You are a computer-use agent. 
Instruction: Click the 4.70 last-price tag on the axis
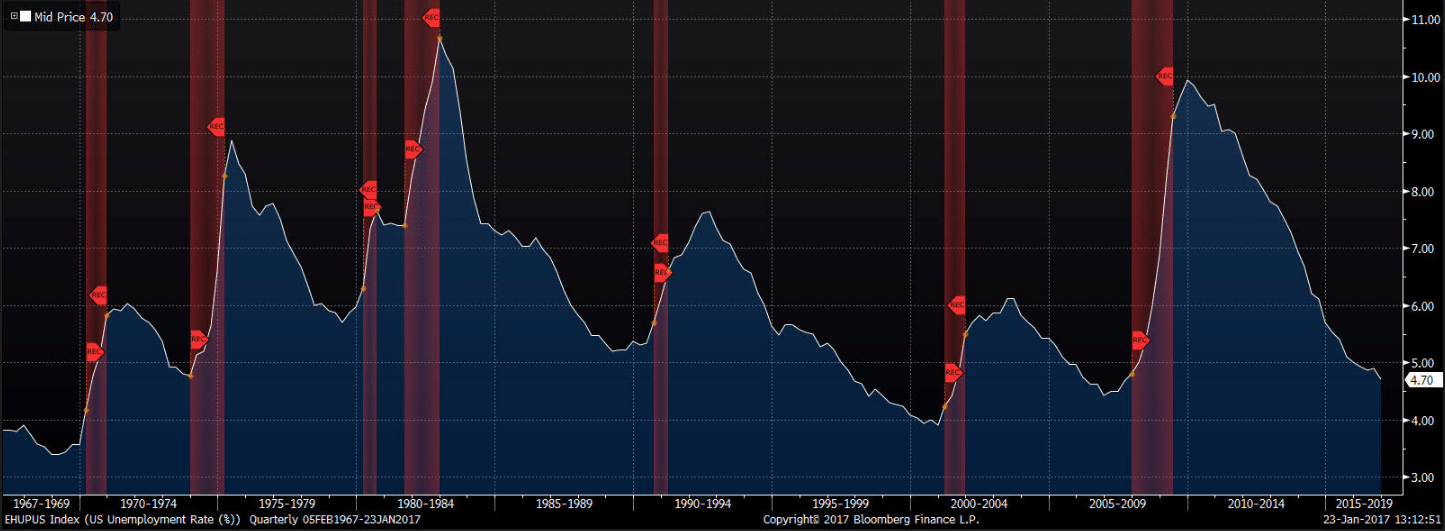click(x=1420, y=380)
